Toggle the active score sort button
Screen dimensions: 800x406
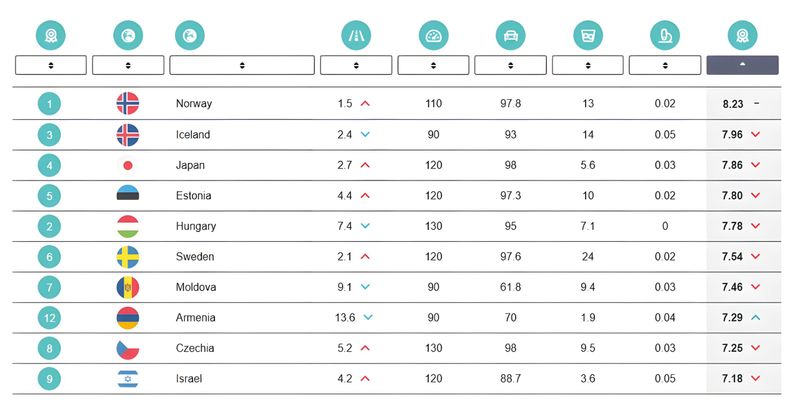[742, 65]
